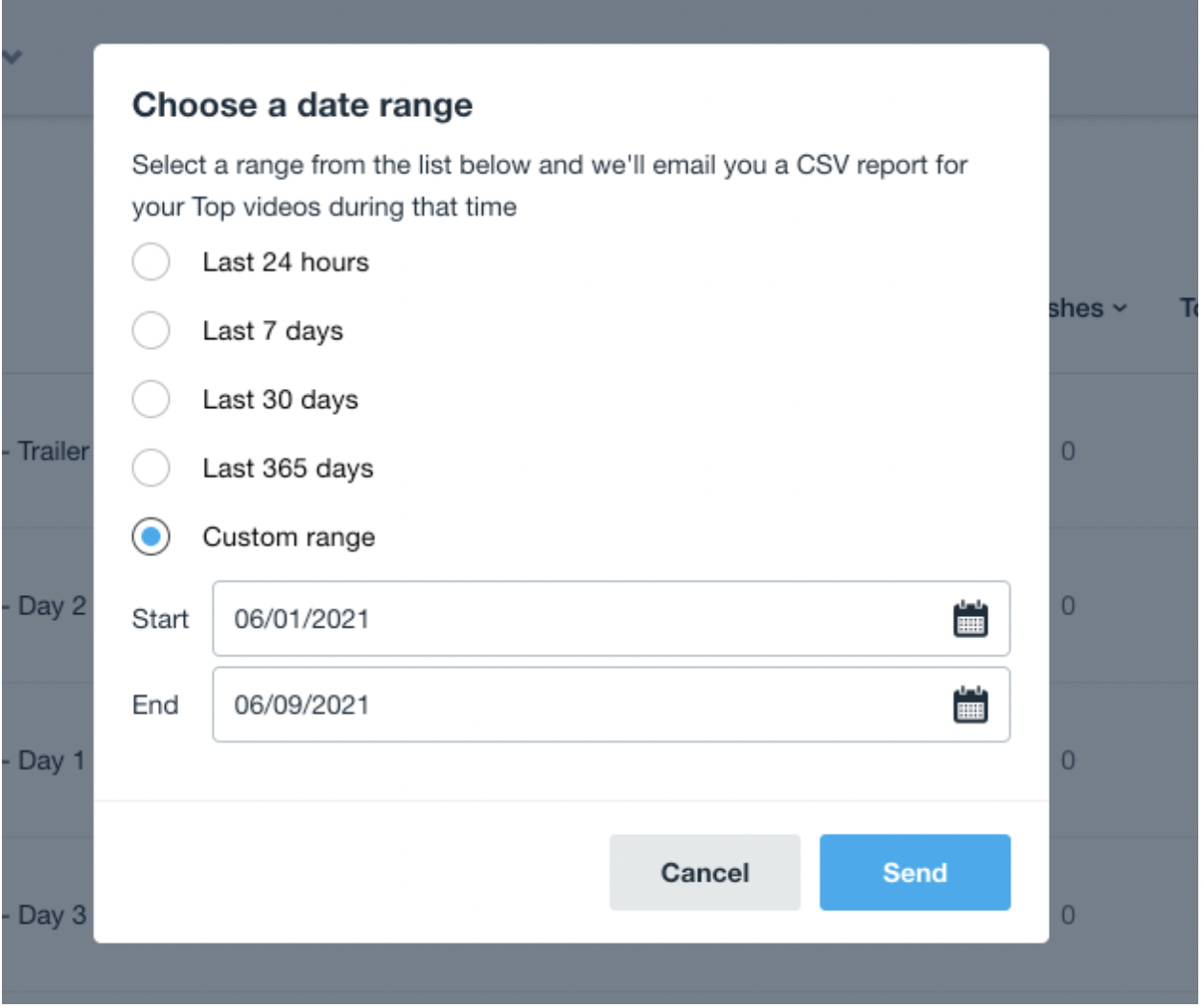Click the Custom range radio button
This screenshot has height=1008, width=1204.
(x=150, y=537)
